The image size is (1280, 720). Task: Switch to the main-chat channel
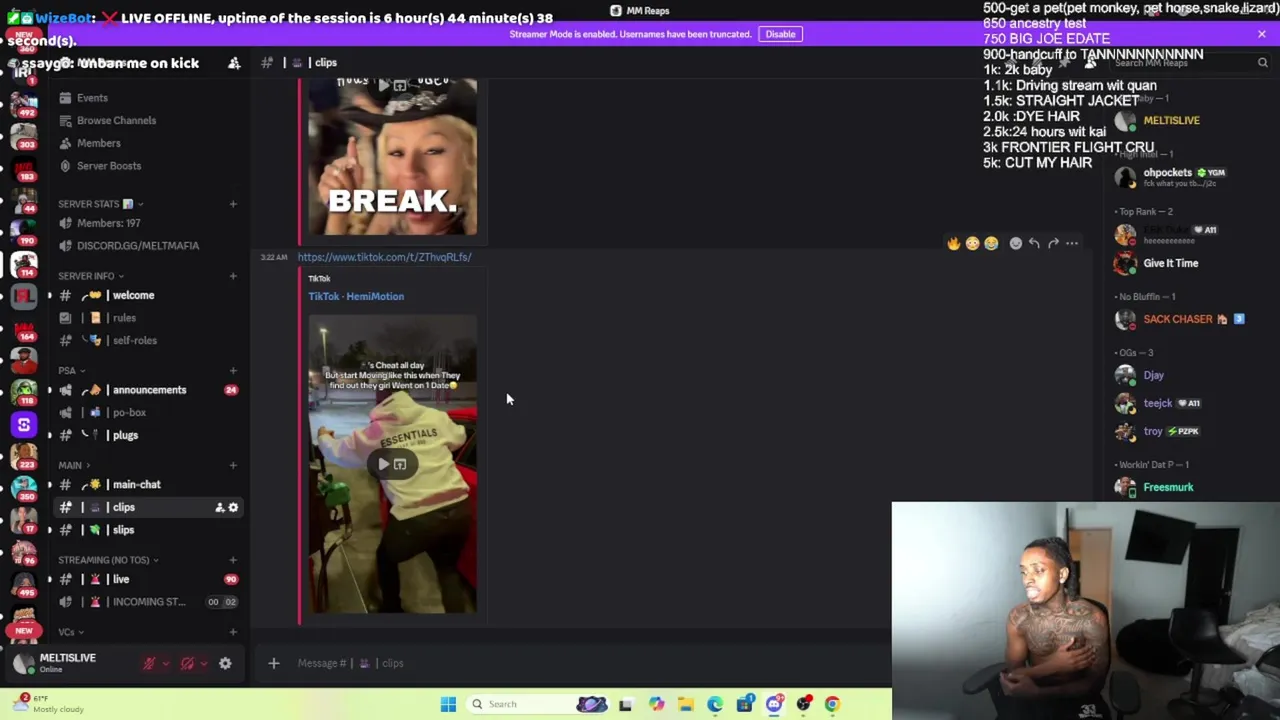click(x=147, y=484)
